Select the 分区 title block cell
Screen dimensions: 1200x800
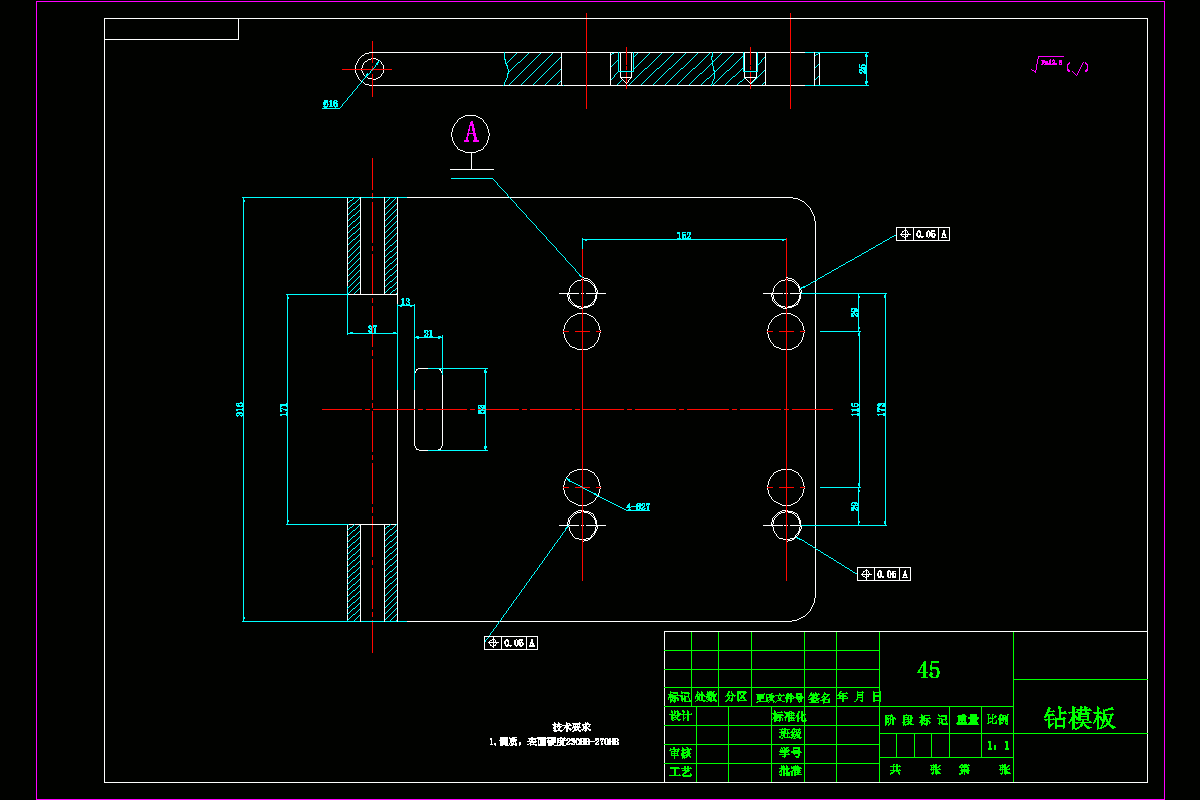(735, 697)
